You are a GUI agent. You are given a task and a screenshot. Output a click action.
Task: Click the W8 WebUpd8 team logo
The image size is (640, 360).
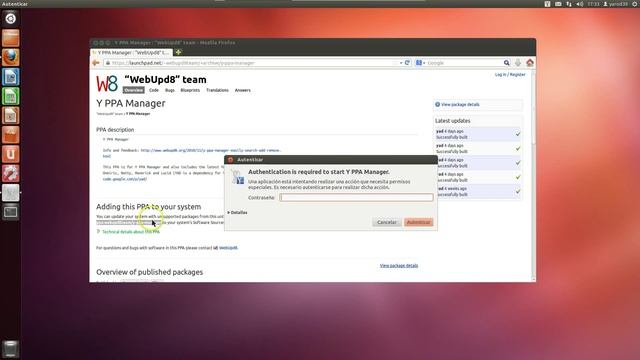107,84
